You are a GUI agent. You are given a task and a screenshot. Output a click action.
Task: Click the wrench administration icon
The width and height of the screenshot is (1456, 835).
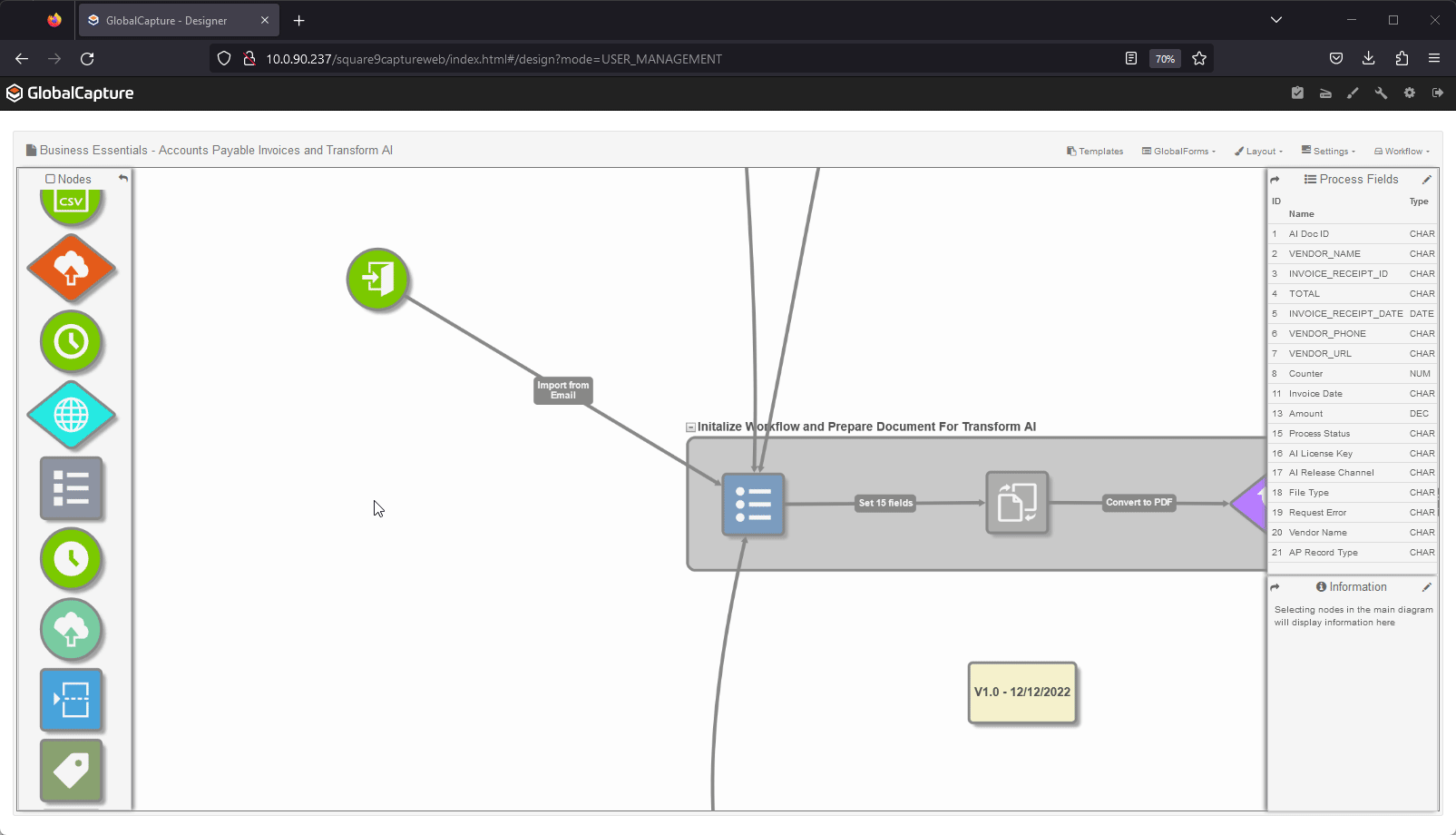(x=1381, y=93)
